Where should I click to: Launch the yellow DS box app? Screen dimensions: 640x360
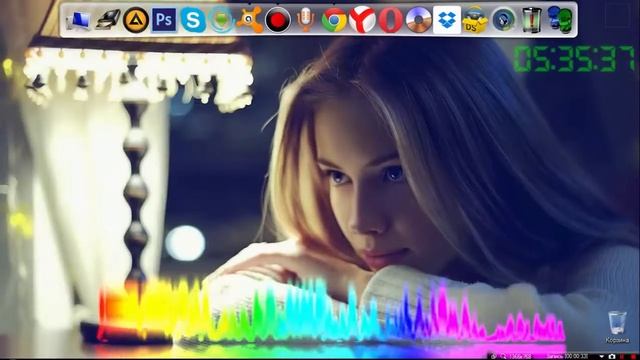[x=475, y=20]
